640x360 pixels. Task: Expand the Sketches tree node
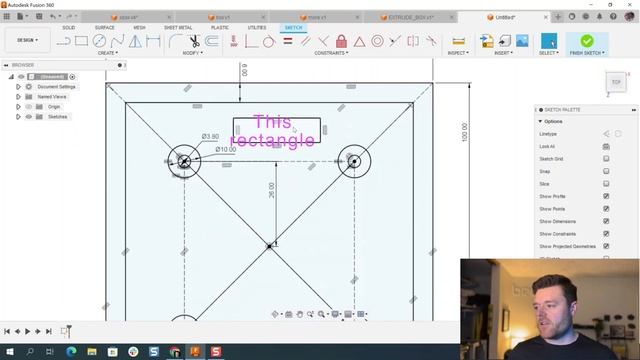tap(18, 117)
